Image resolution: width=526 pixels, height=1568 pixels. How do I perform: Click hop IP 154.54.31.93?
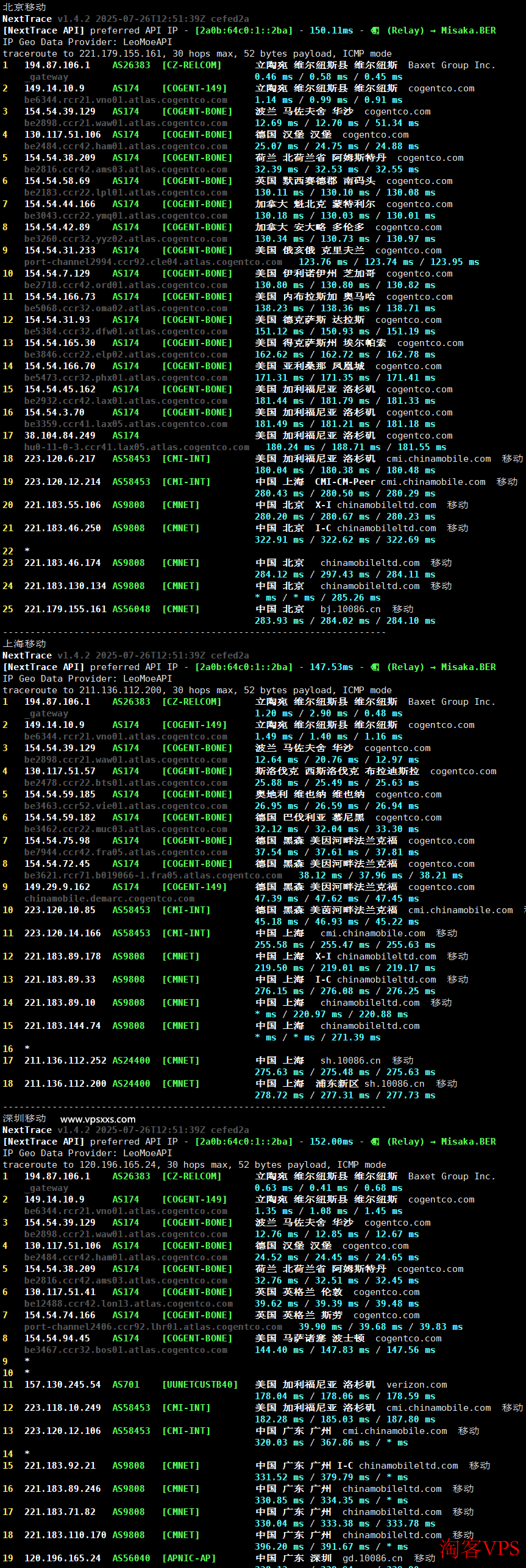coord(57,320)
